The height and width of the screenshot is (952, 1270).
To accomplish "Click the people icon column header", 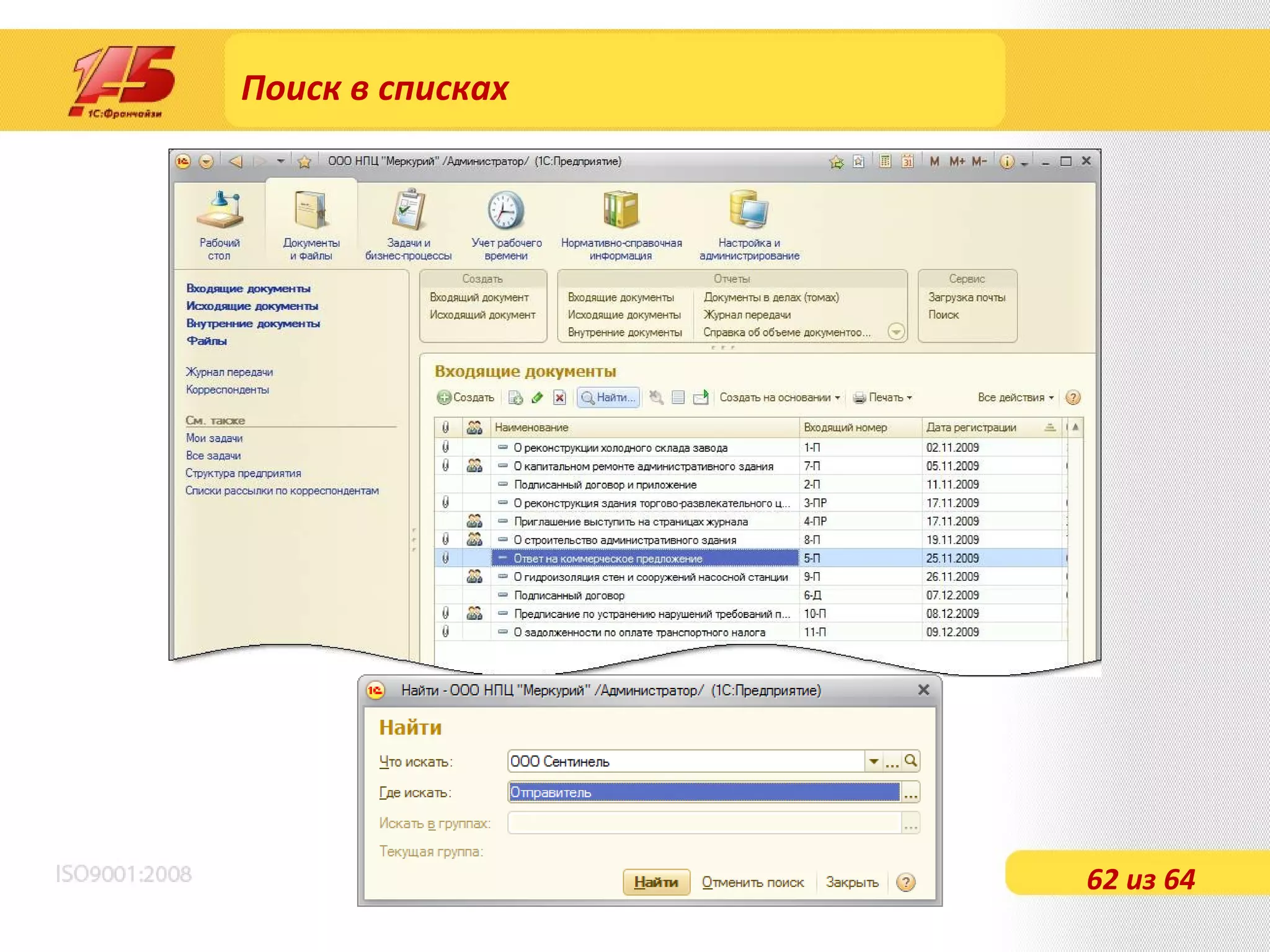I will (x=474, y=427).
